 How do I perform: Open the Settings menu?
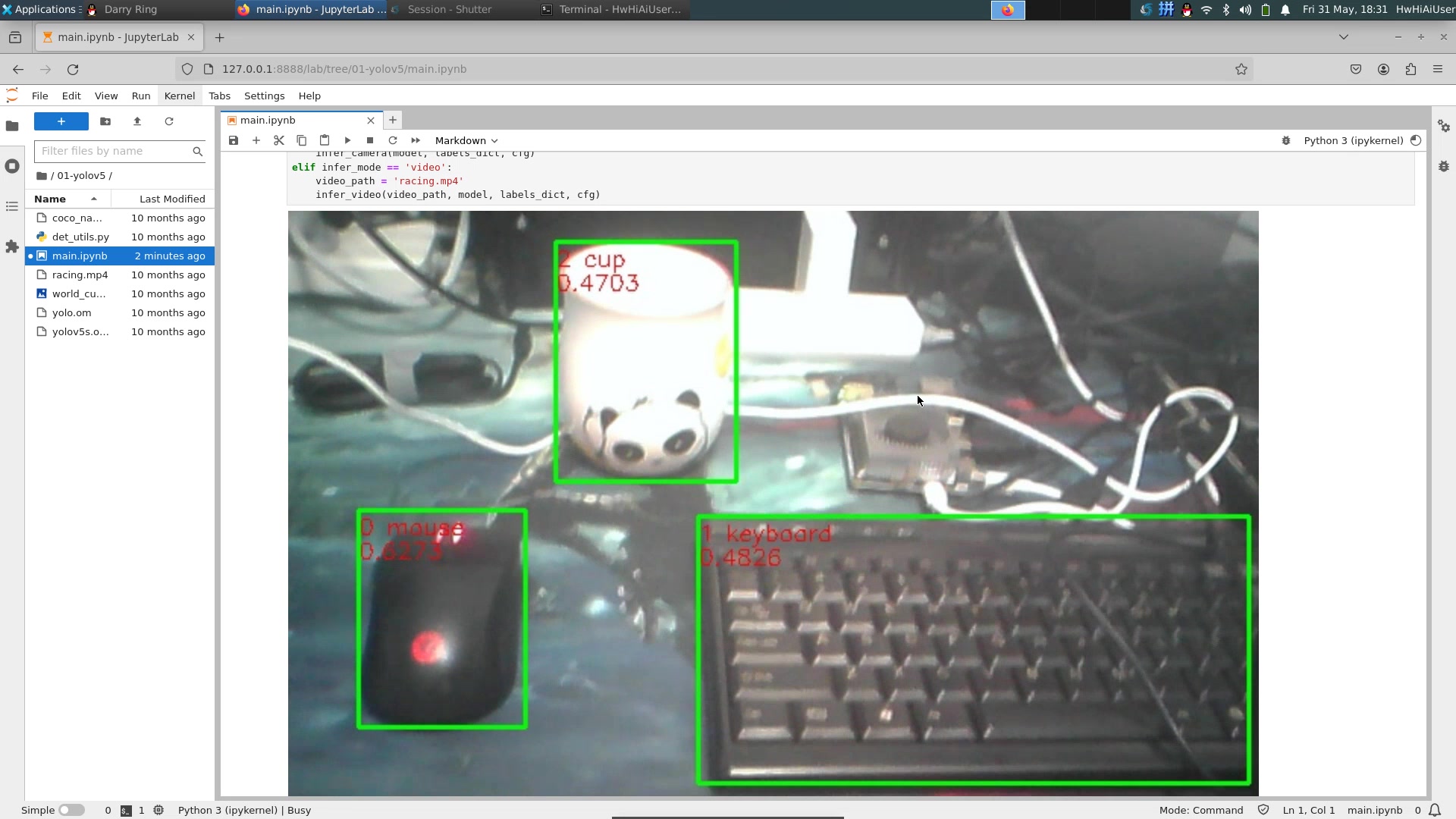(x=264, y=96)
